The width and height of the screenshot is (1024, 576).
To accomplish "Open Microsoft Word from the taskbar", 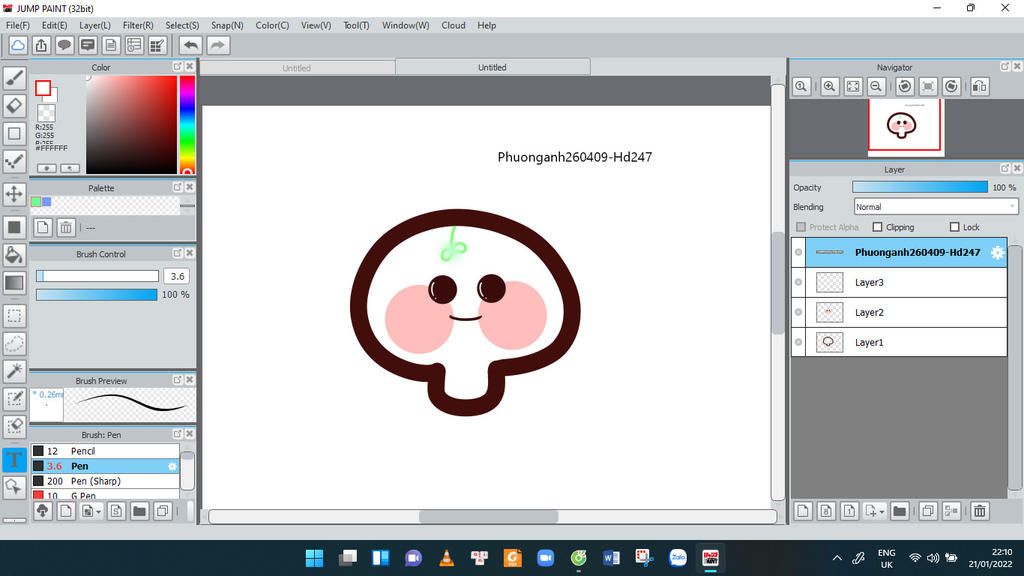I will coord(611,557).
